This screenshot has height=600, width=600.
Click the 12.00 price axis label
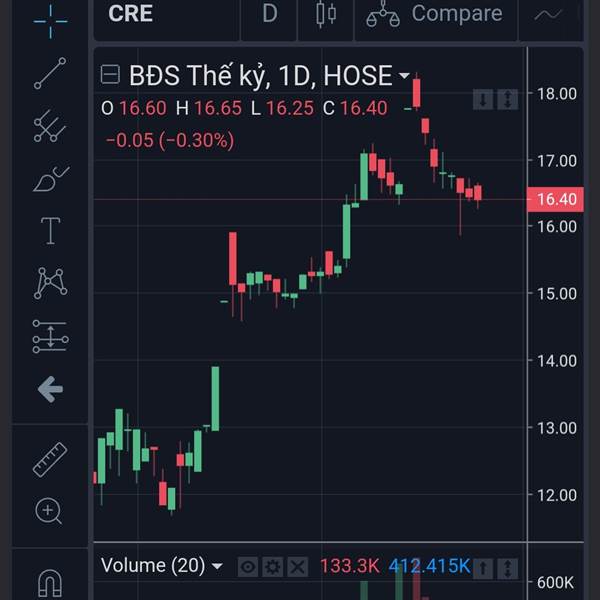coord(557,495)
